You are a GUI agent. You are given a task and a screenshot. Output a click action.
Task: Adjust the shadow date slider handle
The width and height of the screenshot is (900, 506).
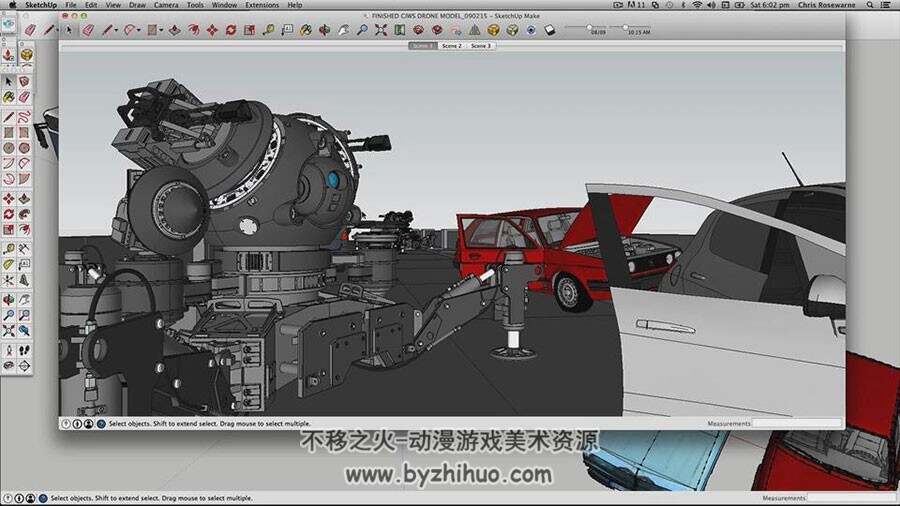click(x=589, y=27)
